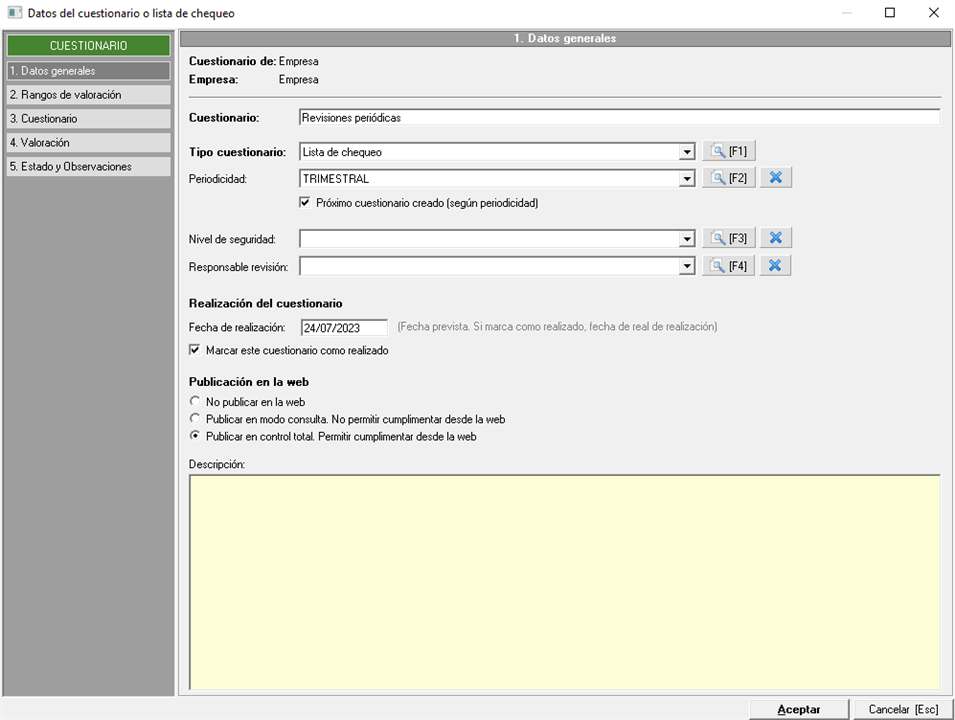Select No publicar en la web option

196,402
